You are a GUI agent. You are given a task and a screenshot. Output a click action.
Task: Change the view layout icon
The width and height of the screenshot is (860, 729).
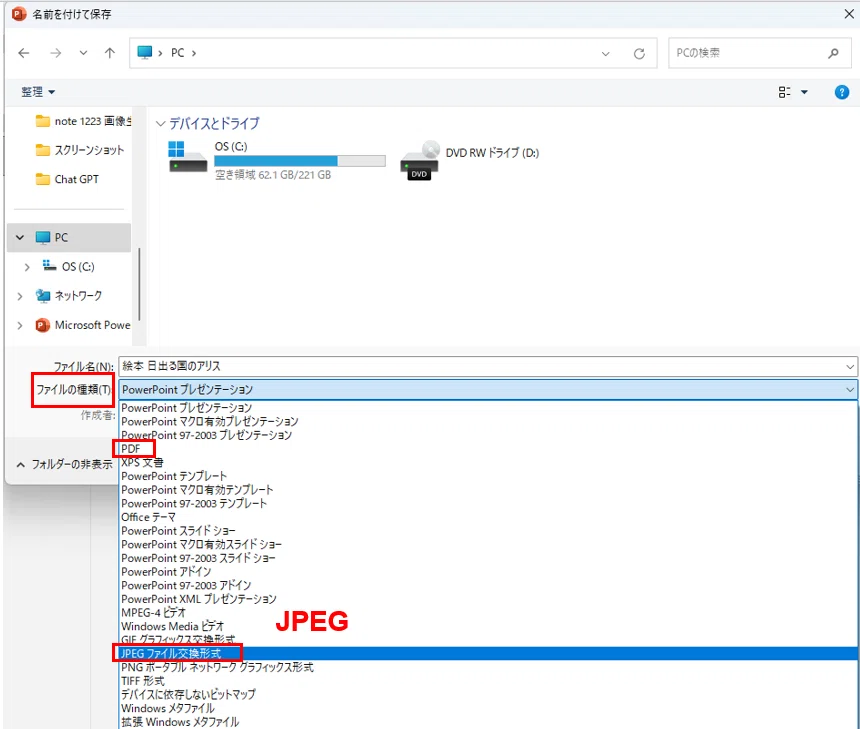point(785,92)
